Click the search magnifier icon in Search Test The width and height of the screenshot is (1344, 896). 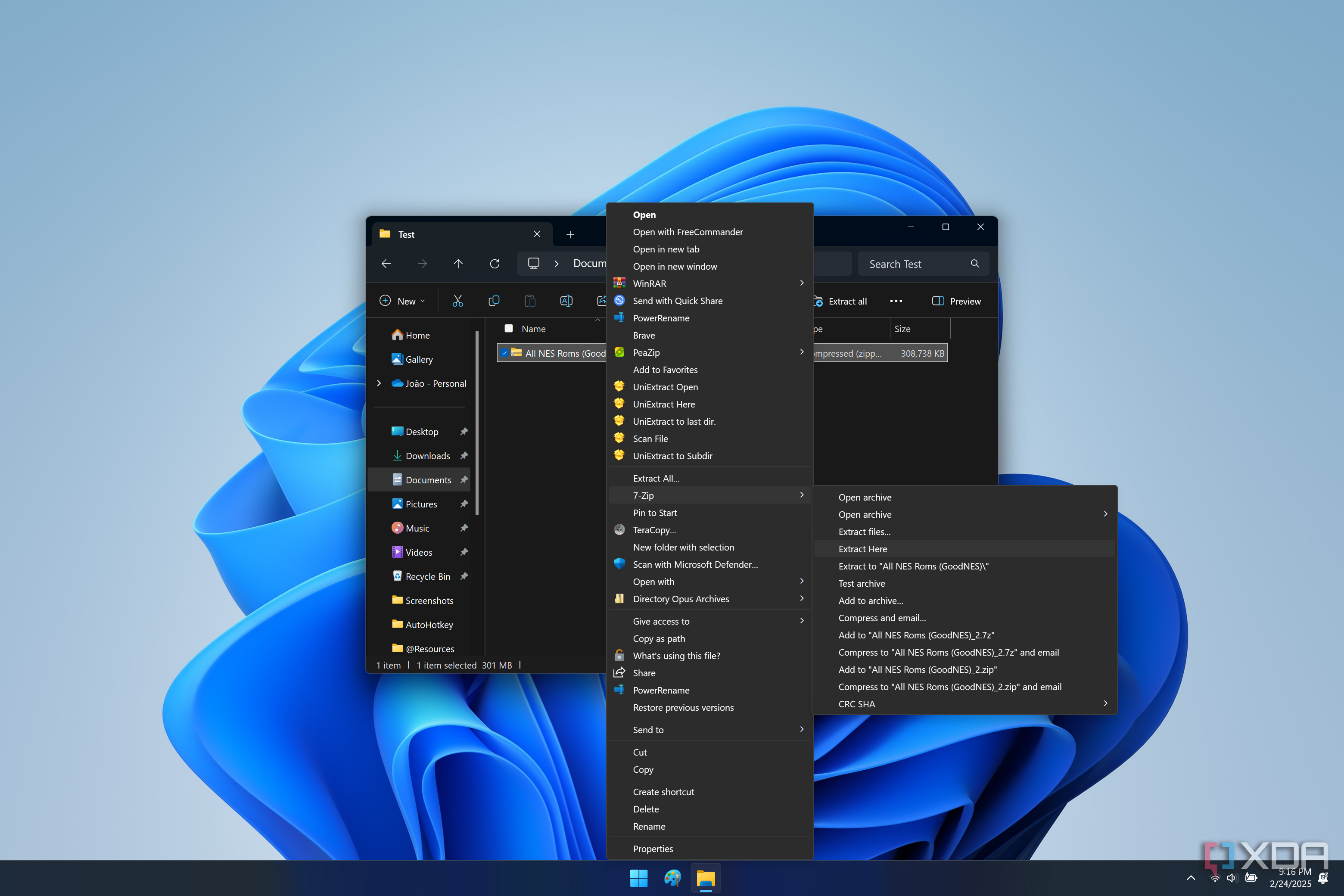975,264
